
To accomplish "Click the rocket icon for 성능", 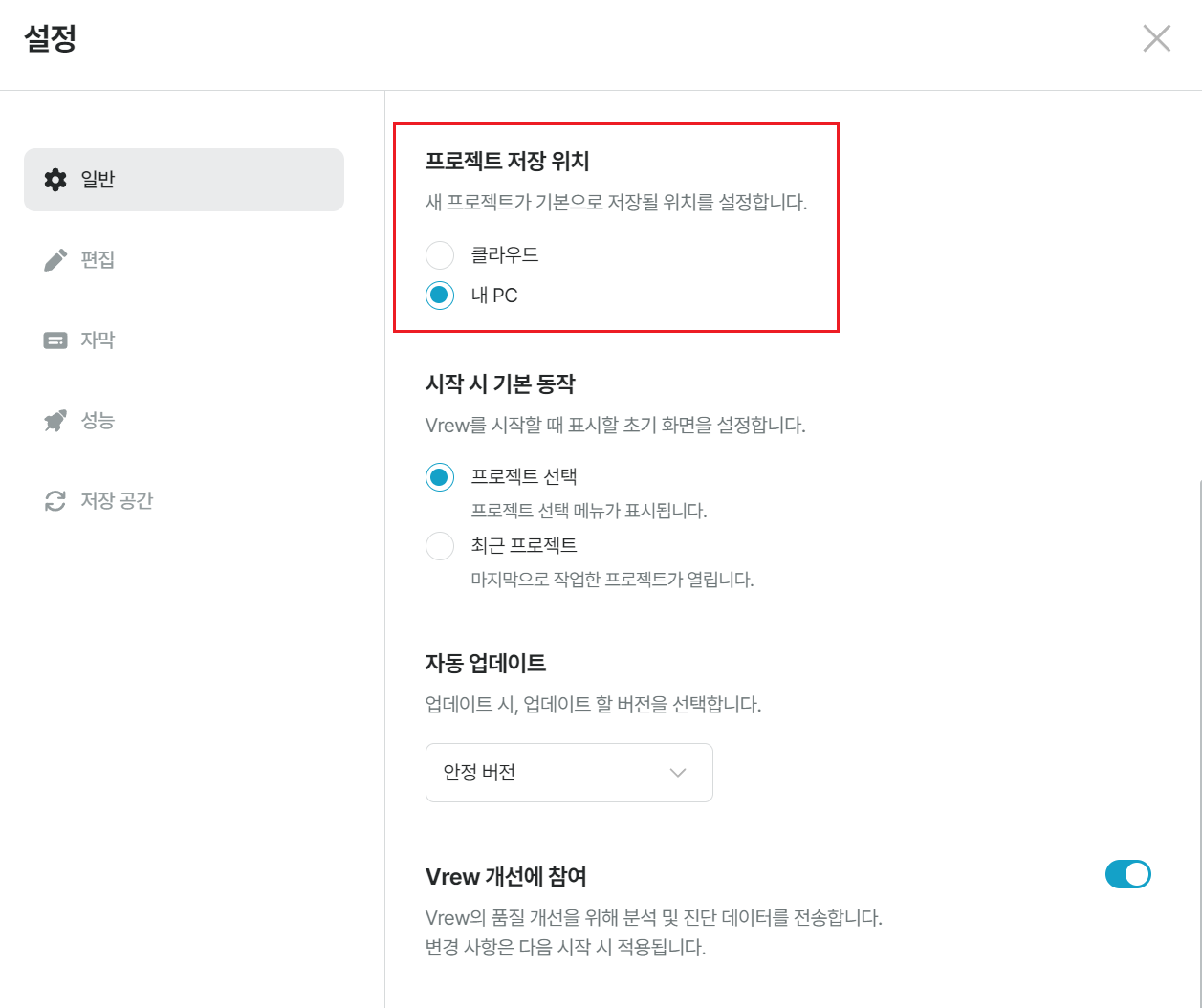I will (x=56, y=421).
